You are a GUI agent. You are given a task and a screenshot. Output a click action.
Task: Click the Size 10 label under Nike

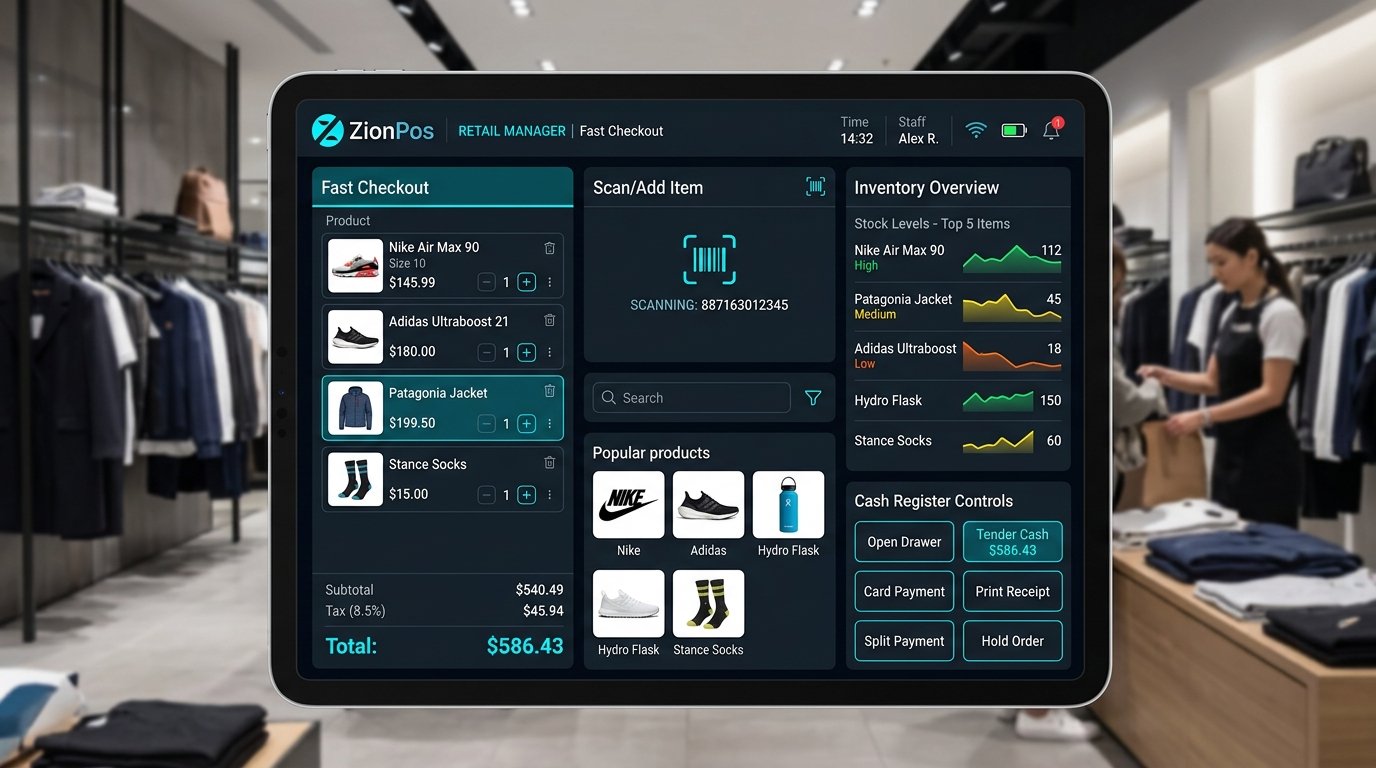pyautogui.click(x=407, y=264)
